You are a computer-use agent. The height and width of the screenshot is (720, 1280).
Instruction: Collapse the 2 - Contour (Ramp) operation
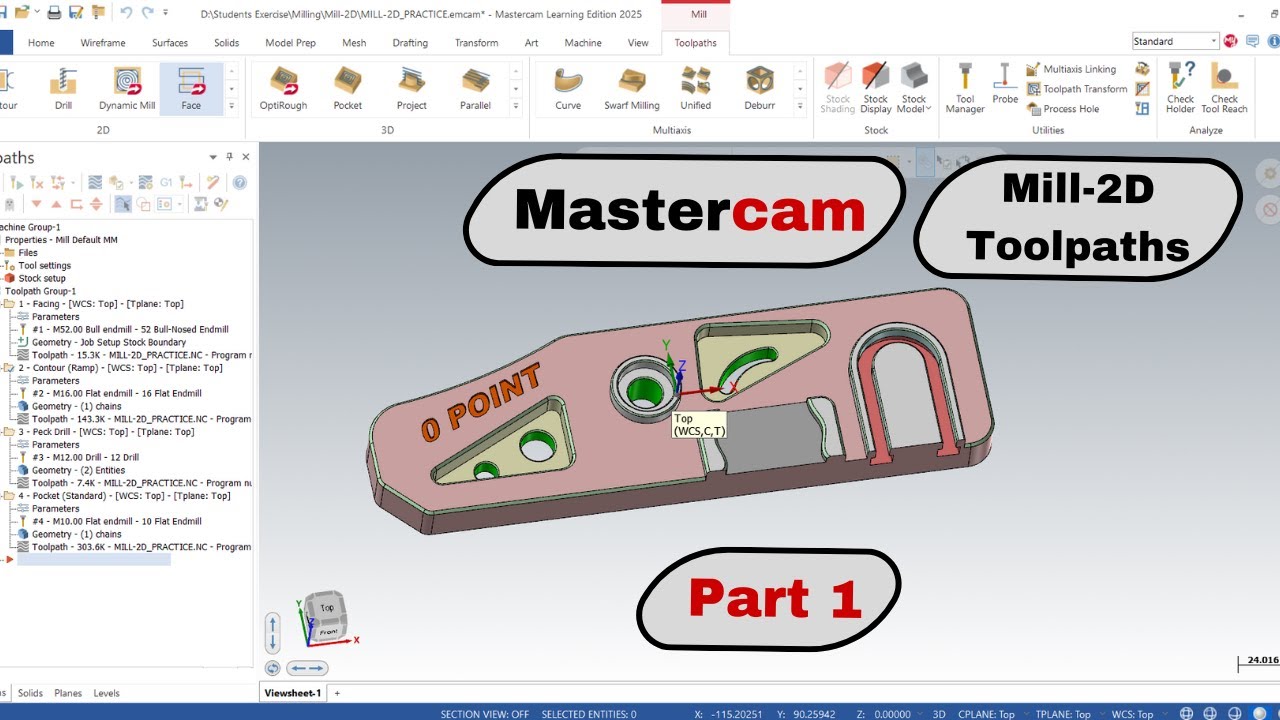coord(9,368)
